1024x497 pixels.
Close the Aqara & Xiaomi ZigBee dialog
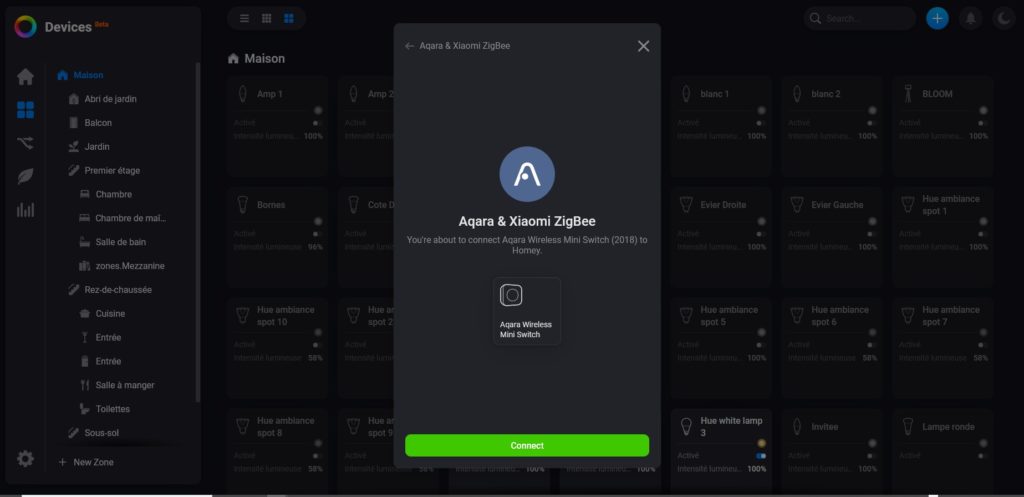coord(643,46)
